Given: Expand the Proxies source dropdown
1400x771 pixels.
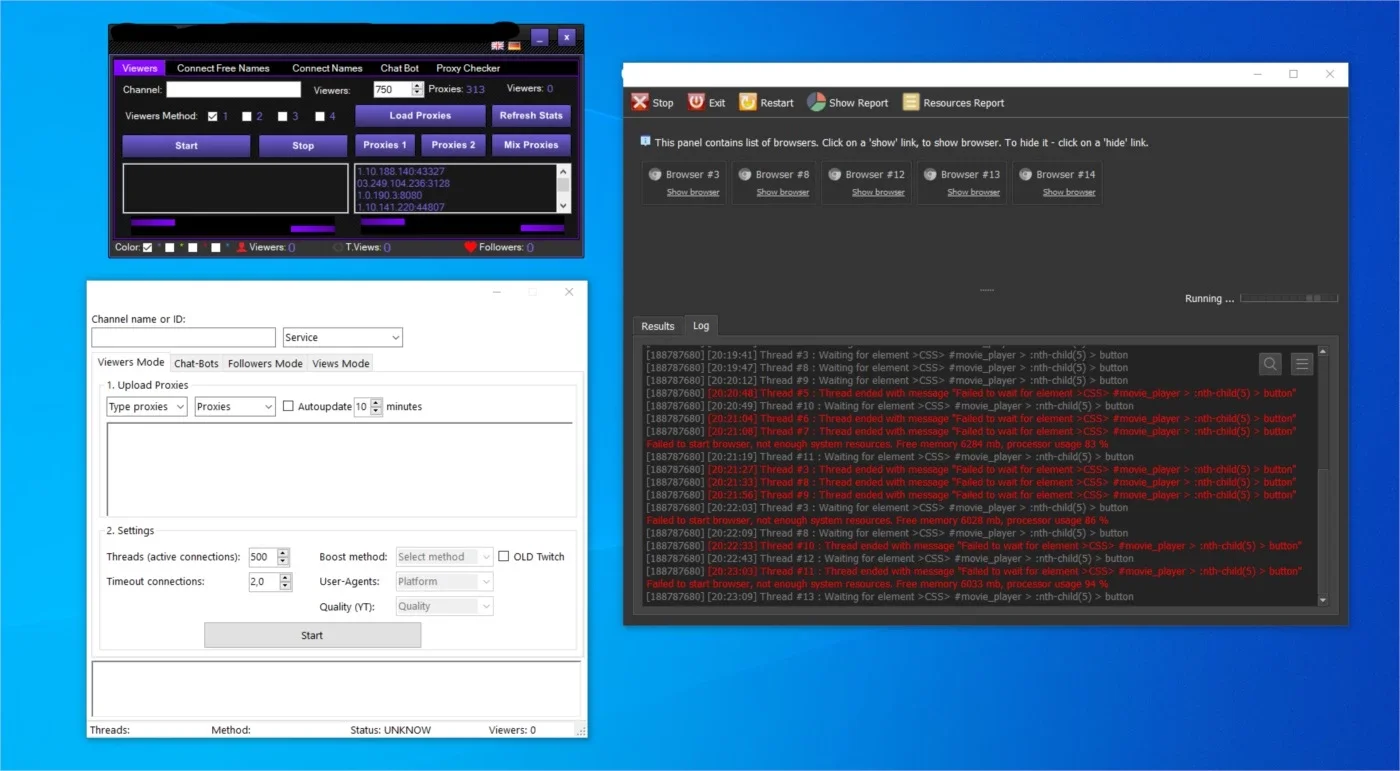Looking at the screenshot, I should tap(235, 406).
